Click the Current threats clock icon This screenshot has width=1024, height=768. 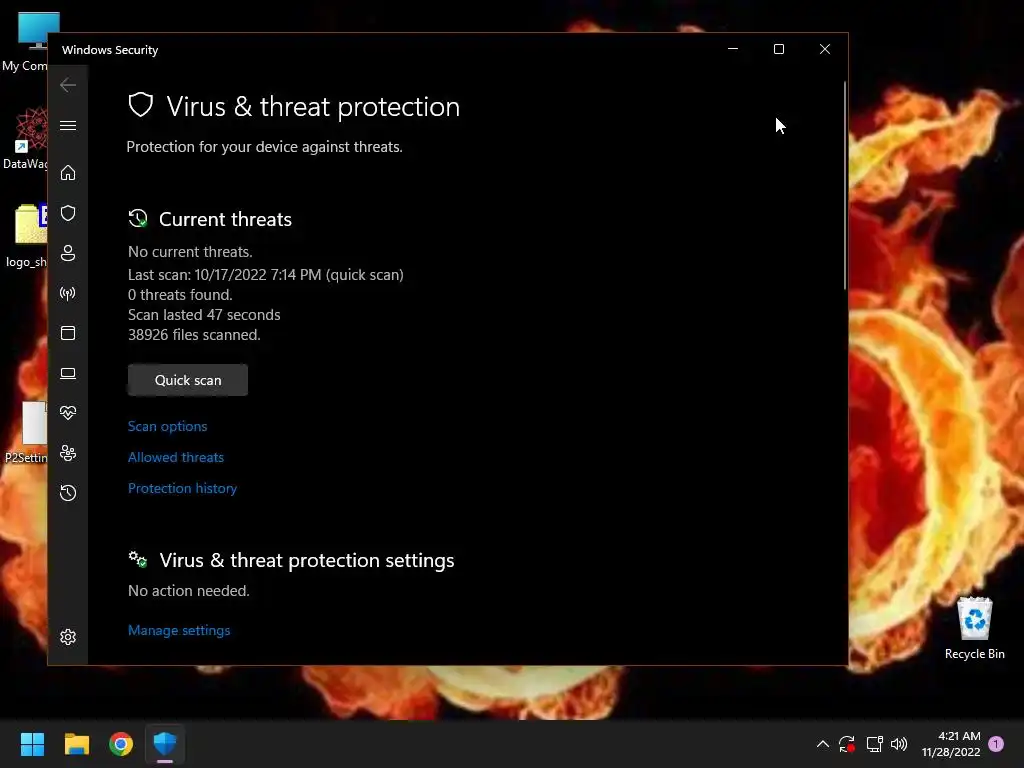138,219
